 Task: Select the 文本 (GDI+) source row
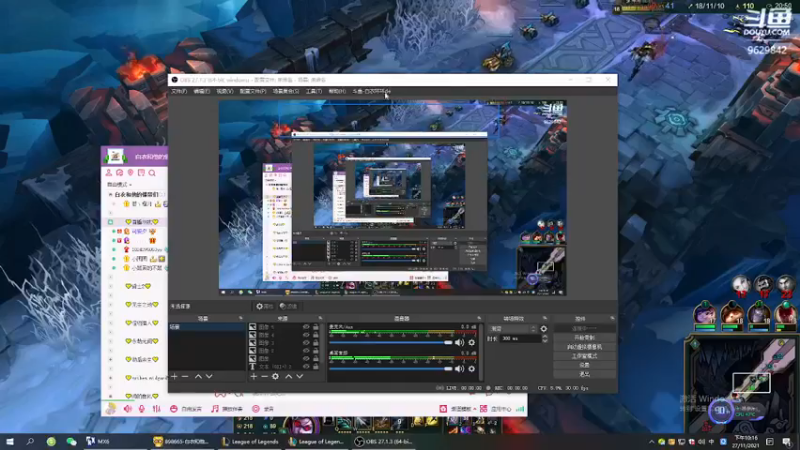(284, 366)
